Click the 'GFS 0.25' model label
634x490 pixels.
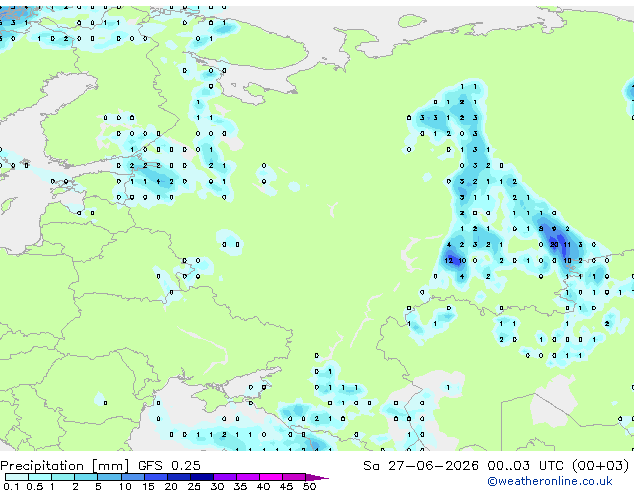[169, 466]
